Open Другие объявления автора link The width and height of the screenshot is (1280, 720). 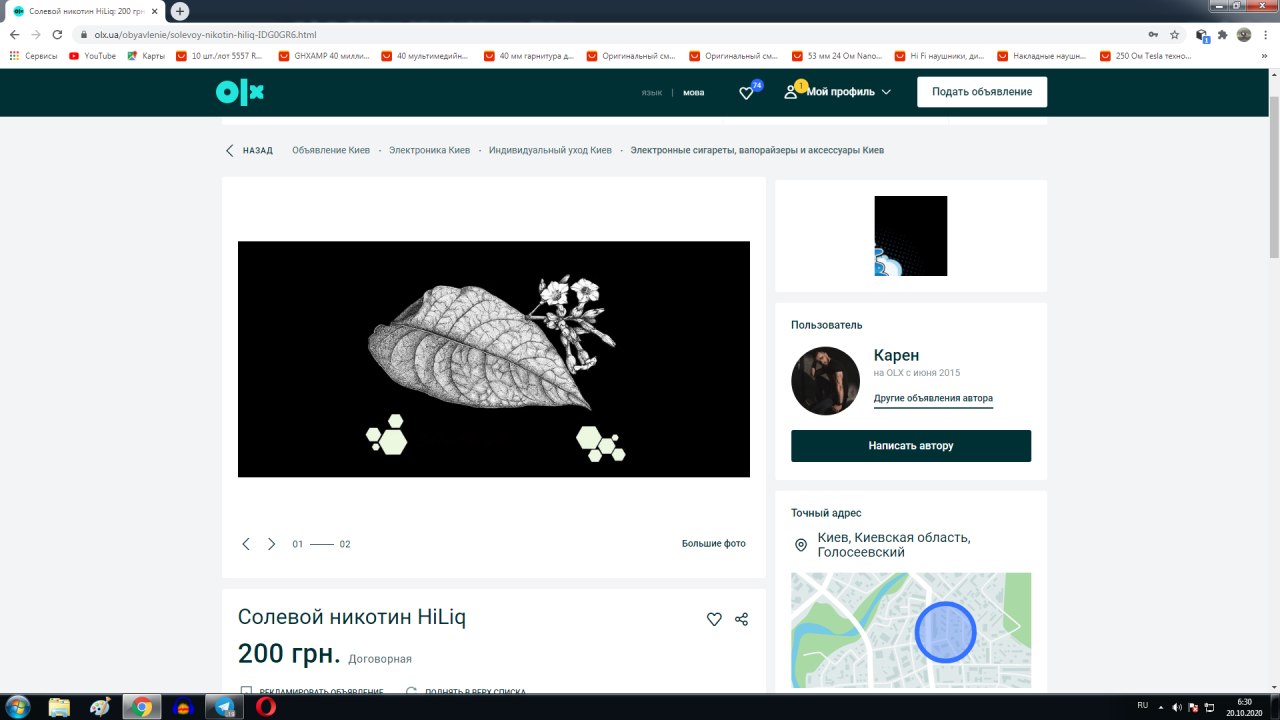[933, 398]
